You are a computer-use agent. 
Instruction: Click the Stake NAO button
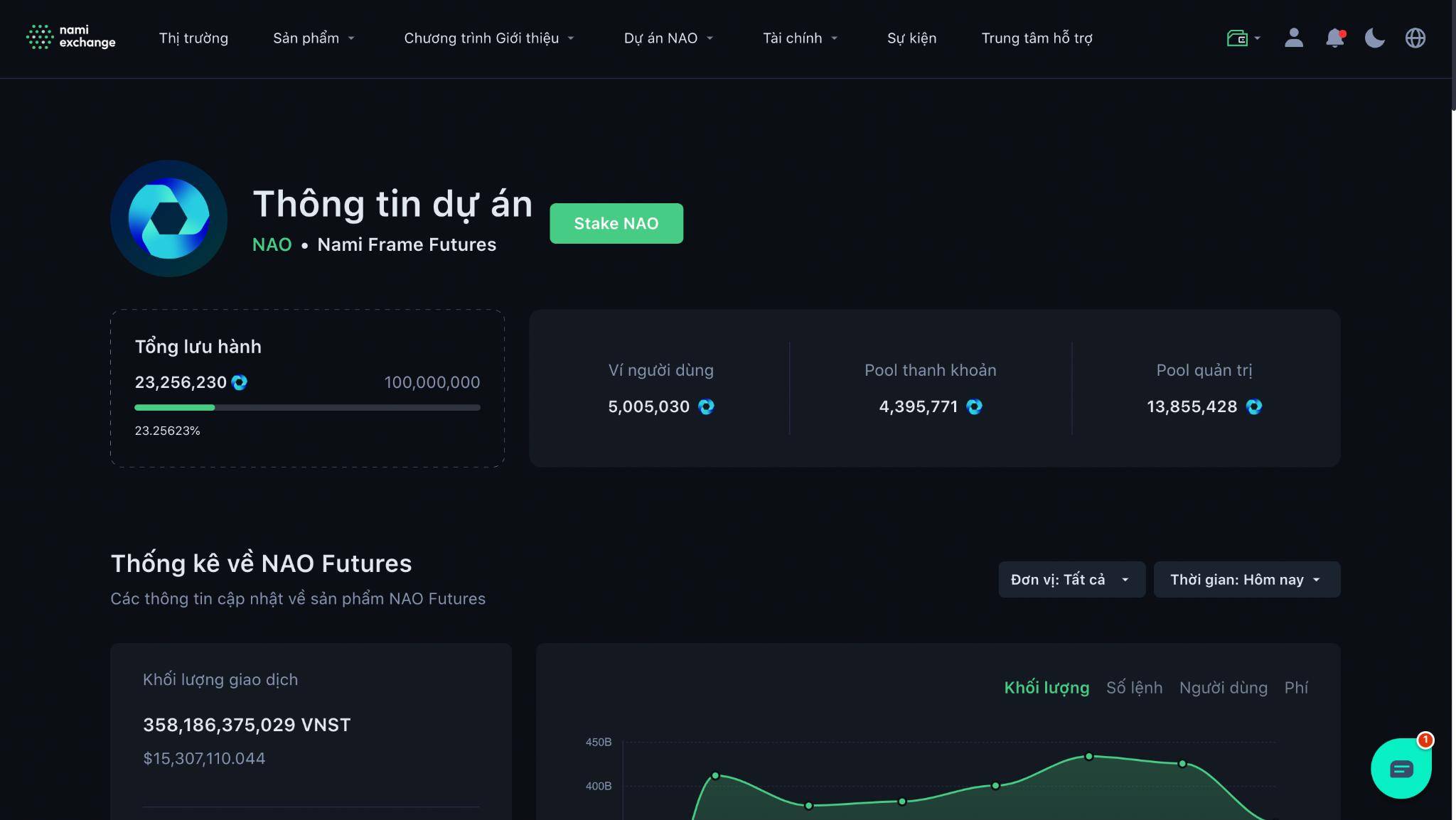616,223
